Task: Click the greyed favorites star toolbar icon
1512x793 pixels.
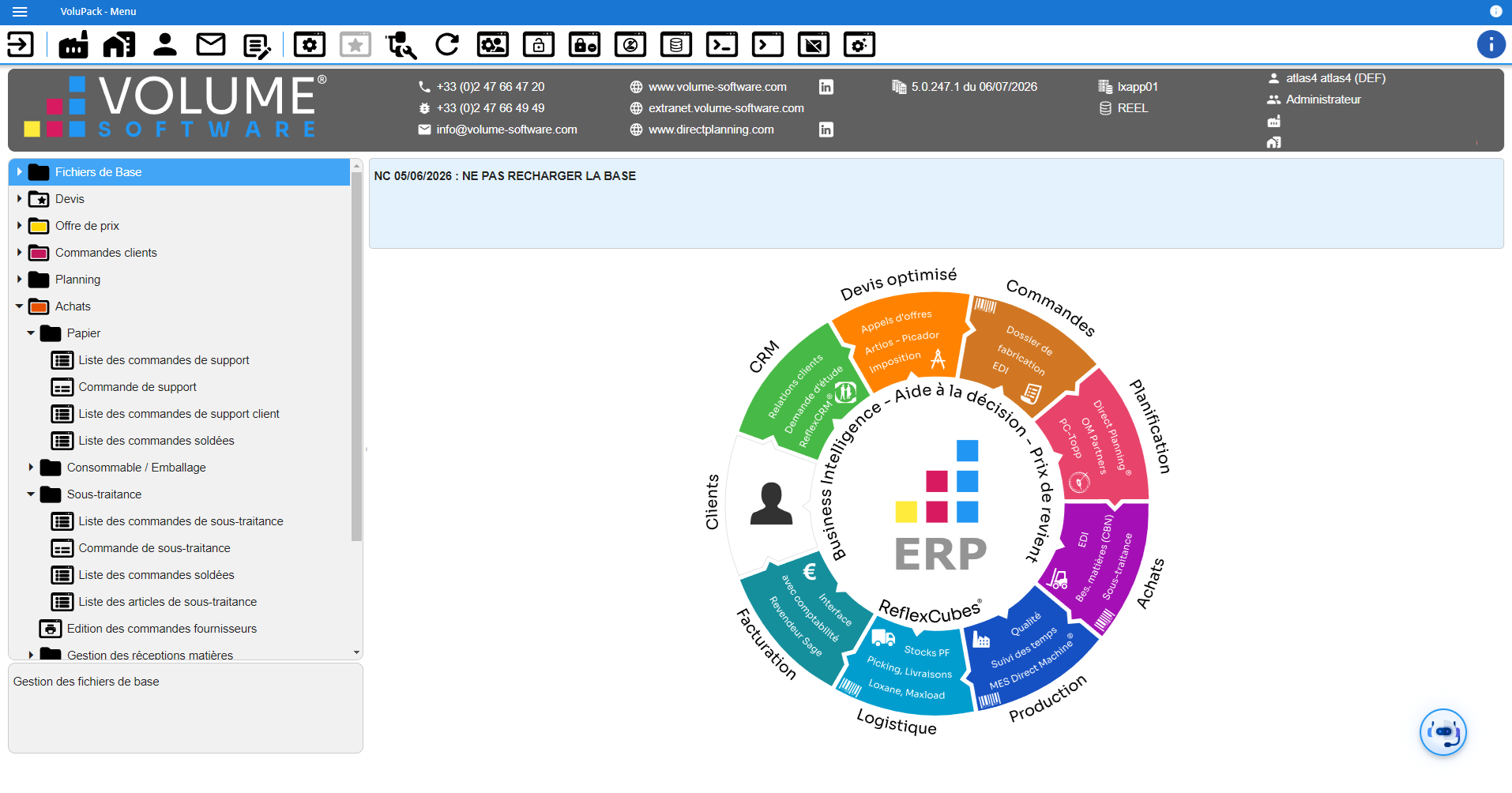Action: [x=355, y=45]
